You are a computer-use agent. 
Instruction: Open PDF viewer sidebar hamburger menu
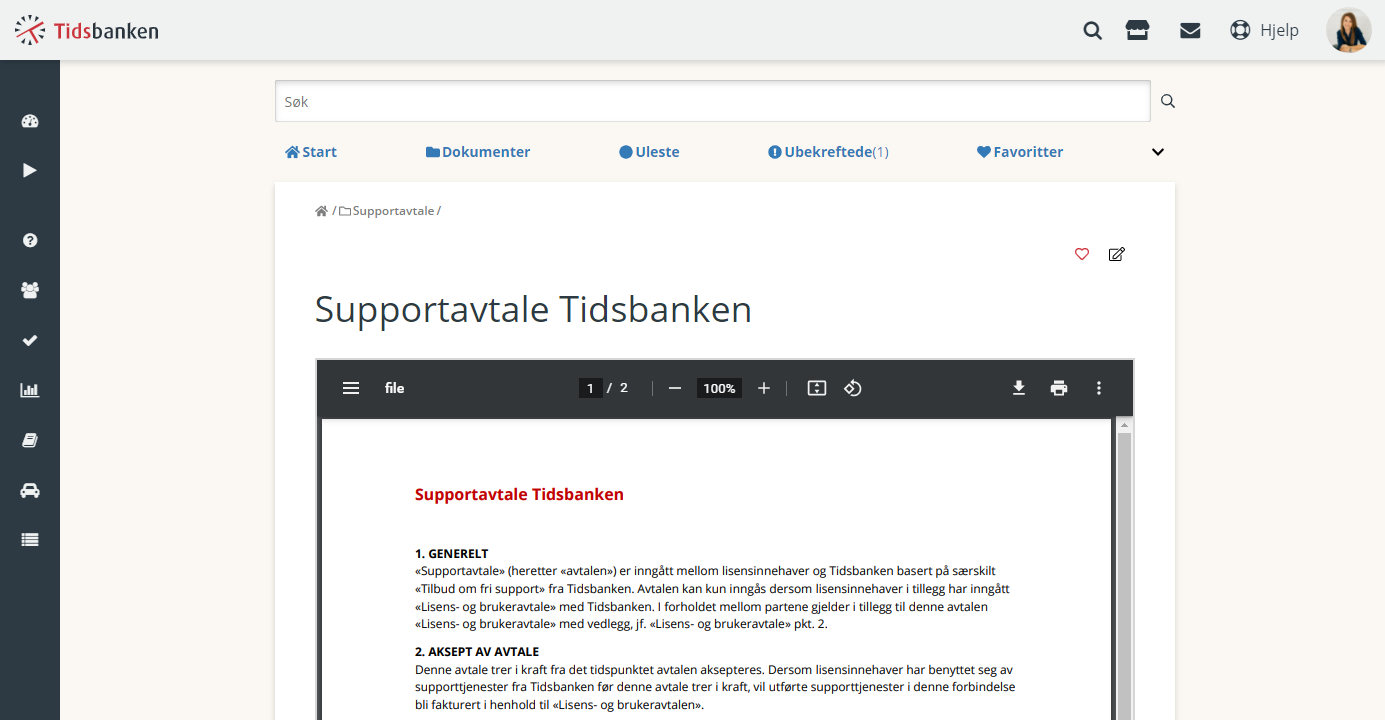[351, 388]
